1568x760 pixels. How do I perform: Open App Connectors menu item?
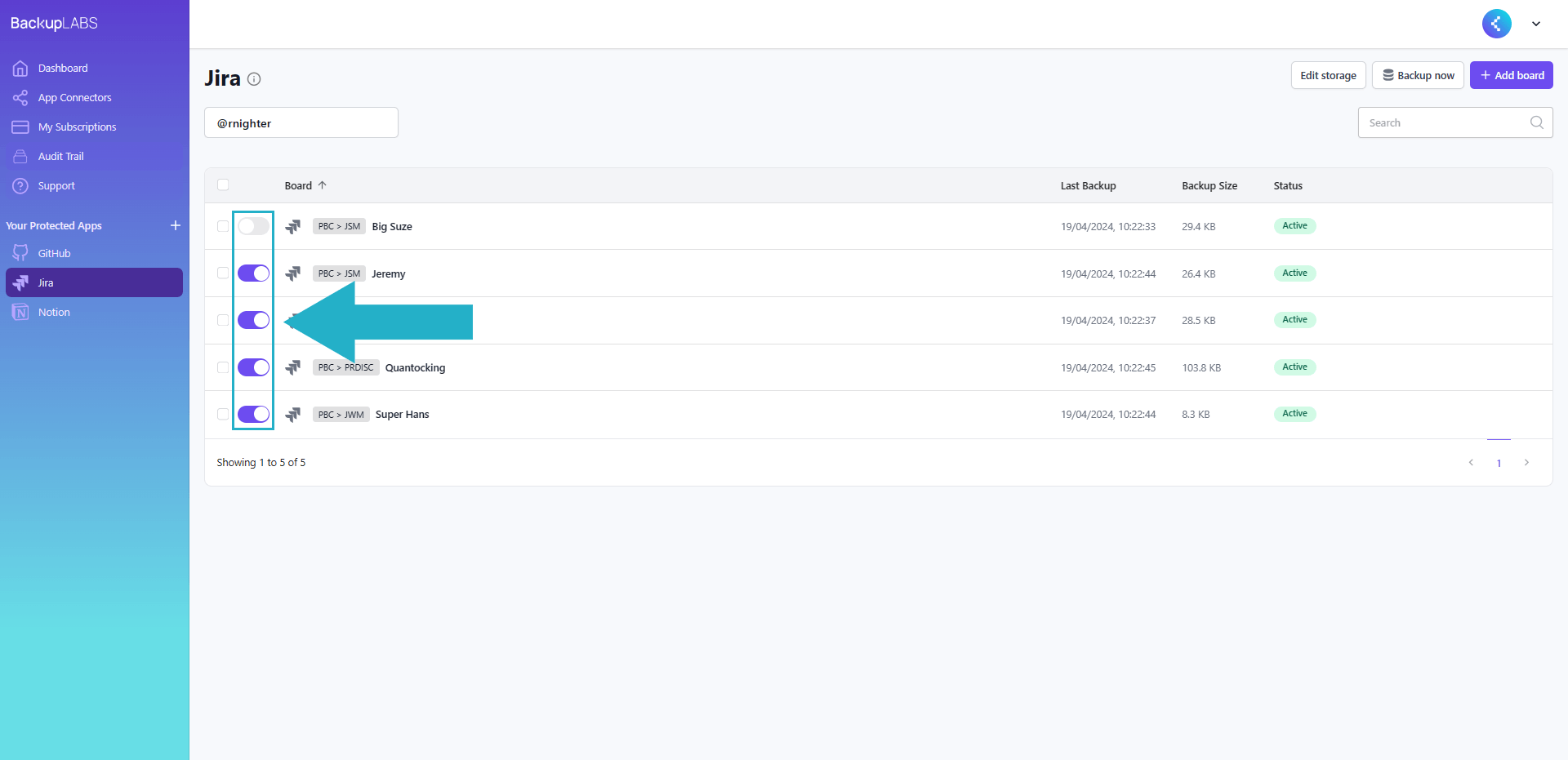(x=94, y=98)
